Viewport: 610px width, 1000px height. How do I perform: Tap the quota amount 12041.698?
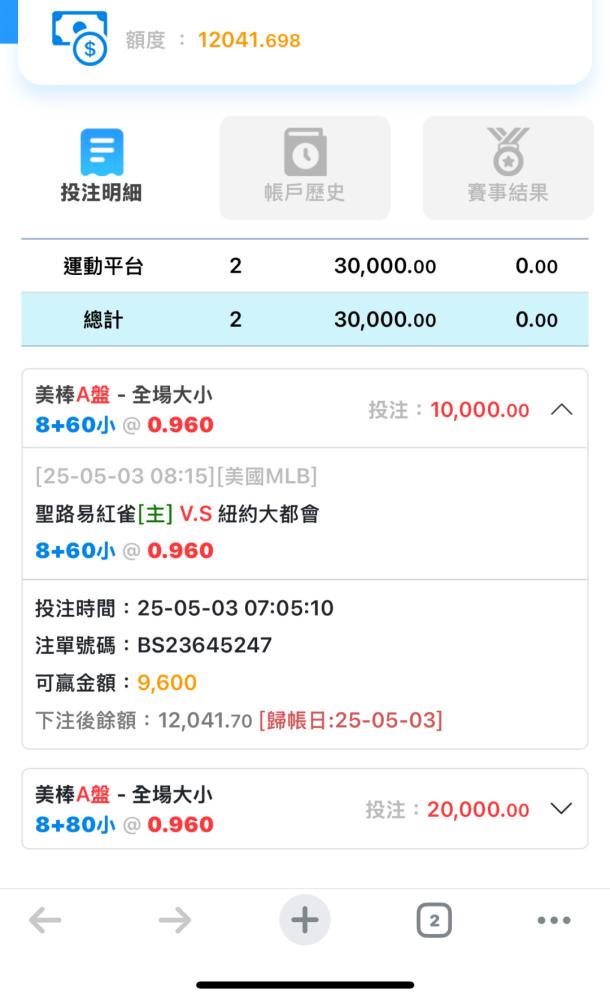[249, 40]
